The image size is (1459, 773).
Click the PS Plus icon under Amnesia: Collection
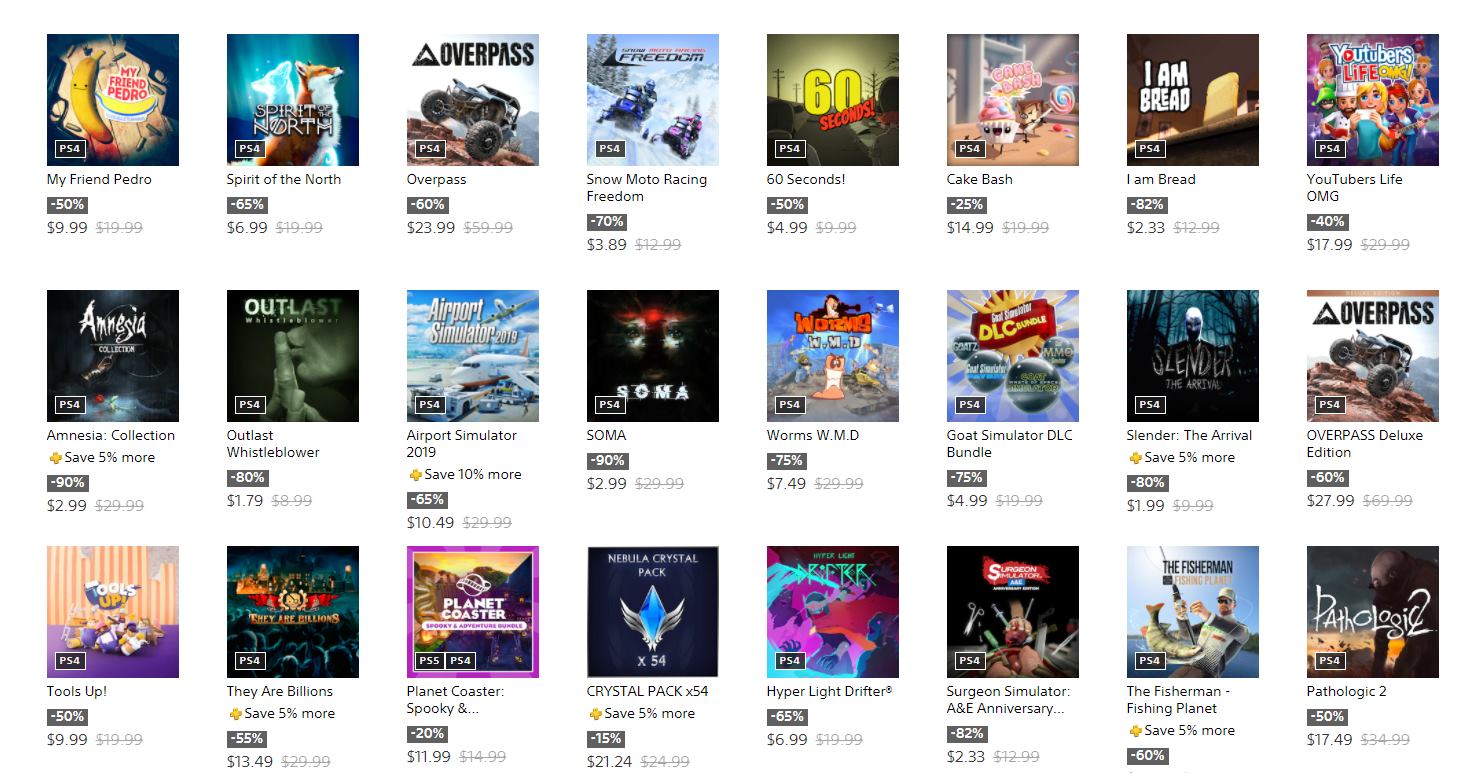(x=56, y=458)
